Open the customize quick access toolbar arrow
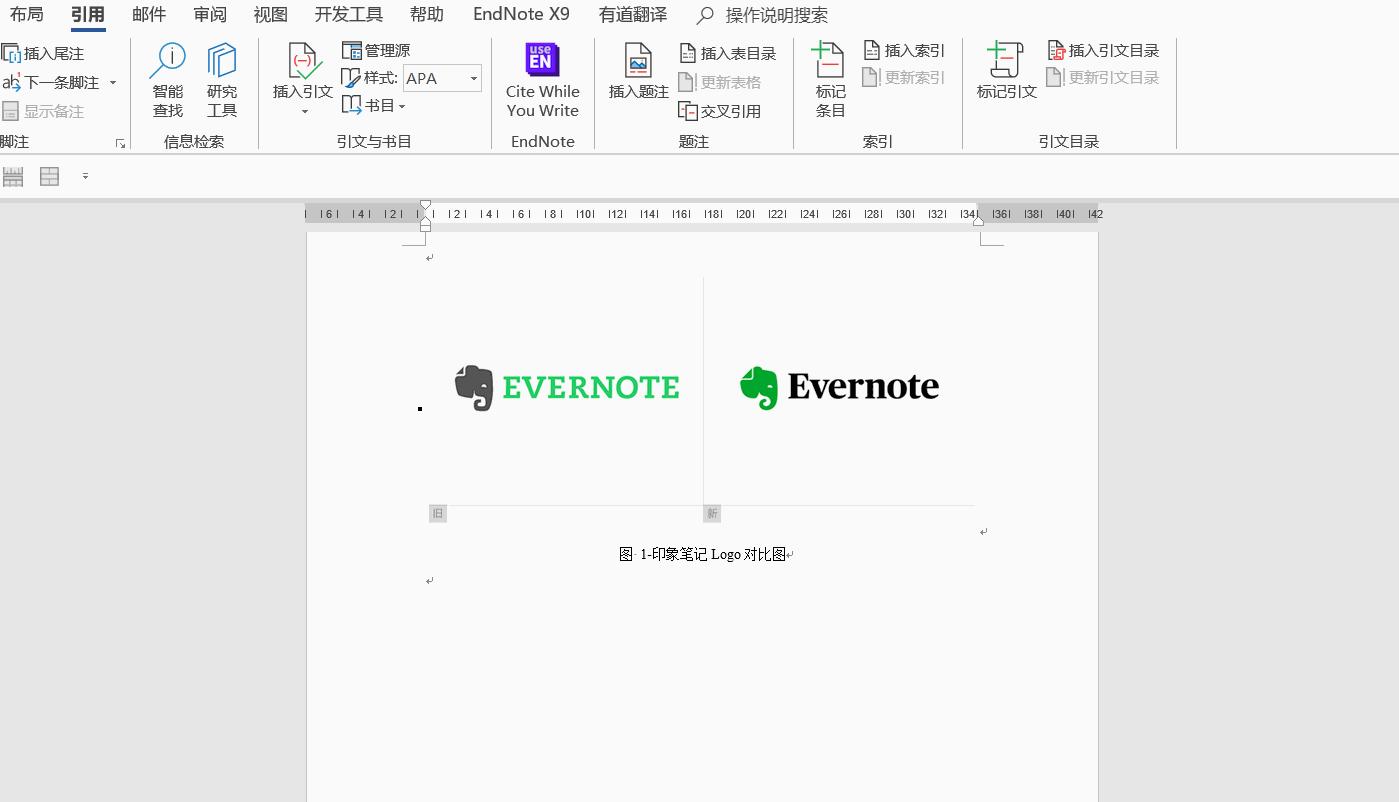This screenshot has height=802, width=1399. point(85,176)
